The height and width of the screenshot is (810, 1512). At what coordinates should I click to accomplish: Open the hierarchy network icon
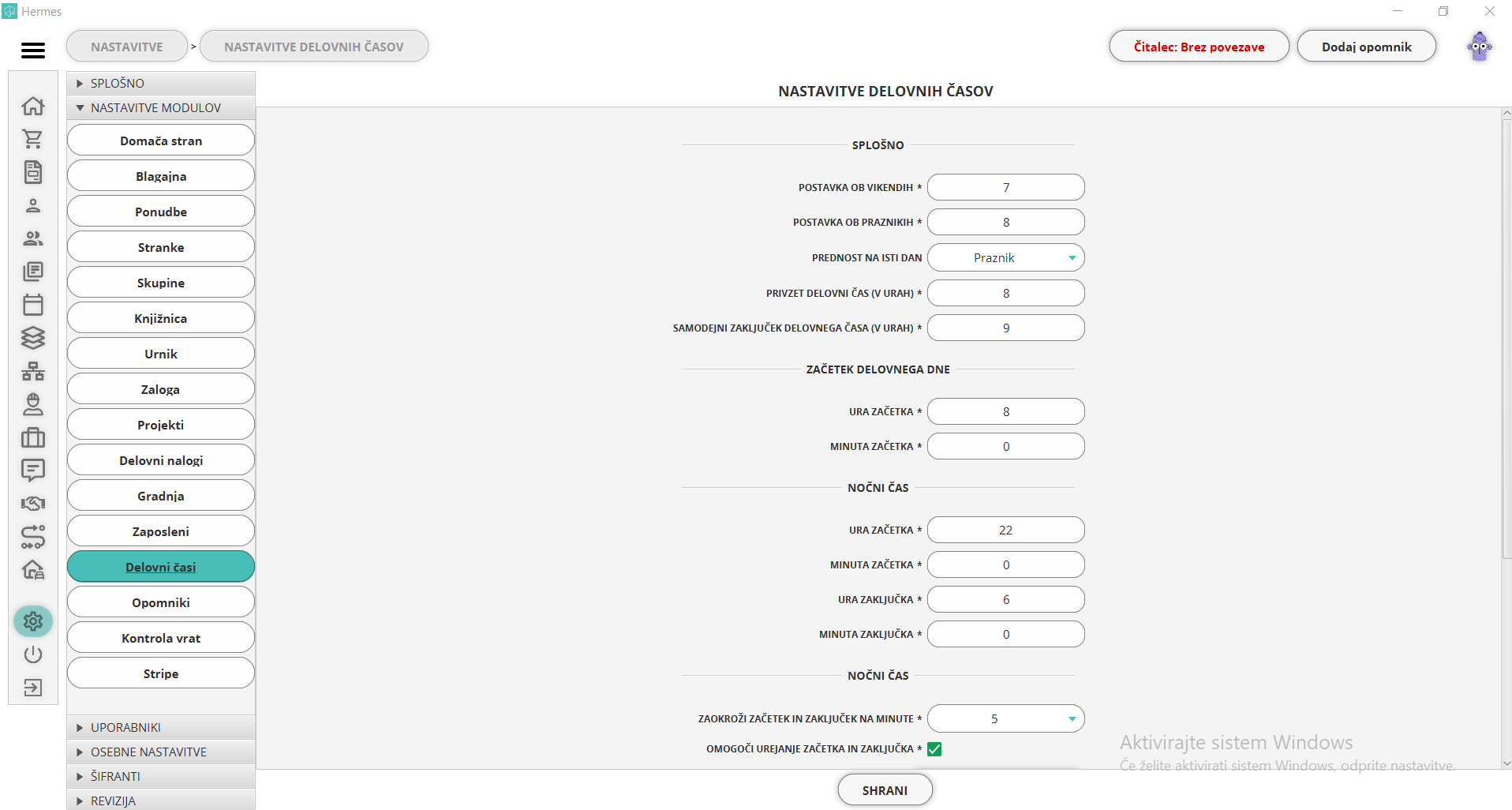[x=33, y=371]
